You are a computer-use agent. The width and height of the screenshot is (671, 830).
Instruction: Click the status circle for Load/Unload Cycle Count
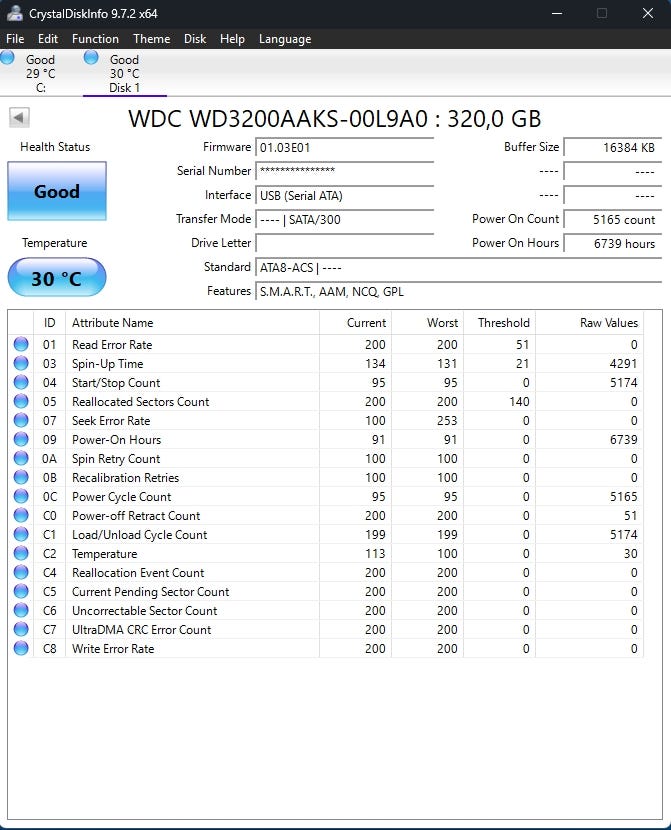click(21, 535)
